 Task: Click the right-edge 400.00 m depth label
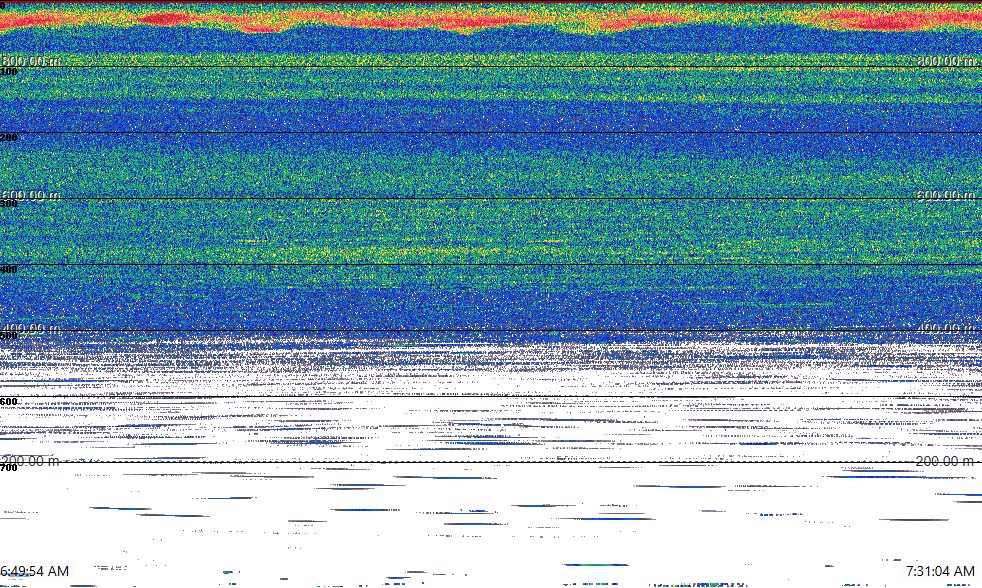944,328
